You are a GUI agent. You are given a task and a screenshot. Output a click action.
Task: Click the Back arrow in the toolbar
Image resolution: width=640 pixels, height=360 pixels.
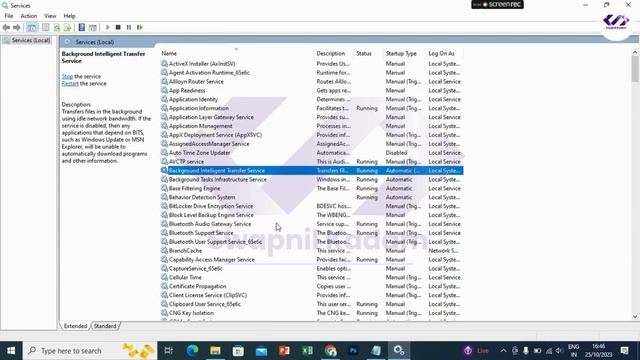(6, 27)
